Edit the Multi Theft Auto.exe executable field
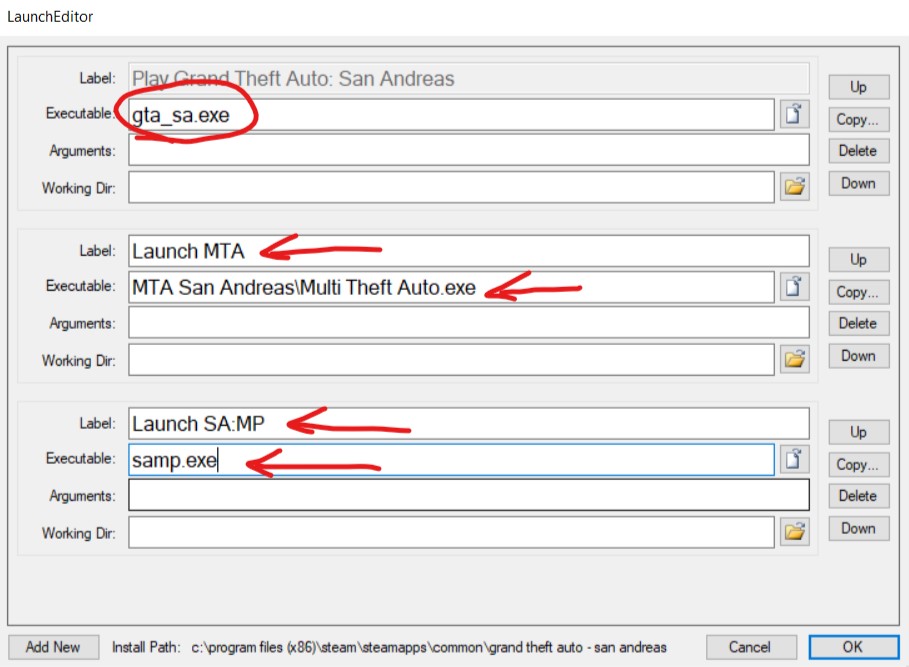Viewport: 909px width, 667px height. click(451, 287)
